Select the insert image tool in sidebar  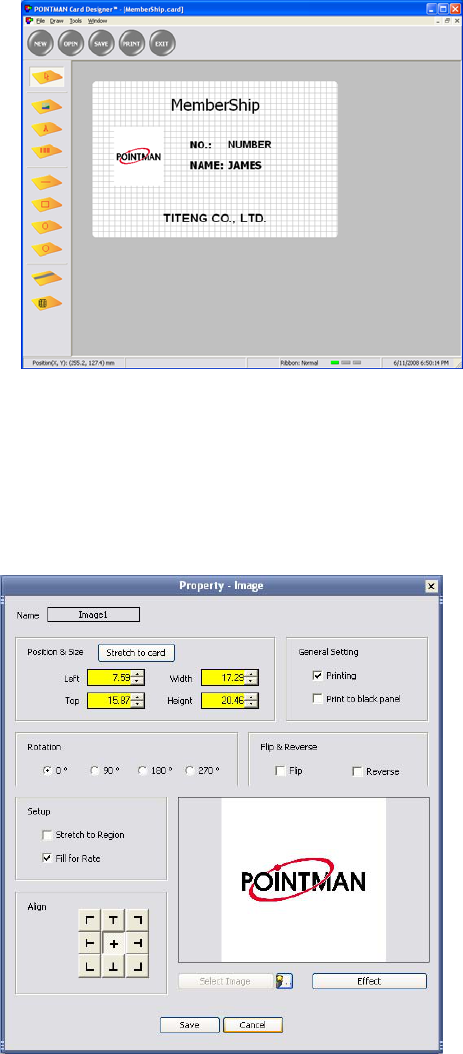click(46, 106)
